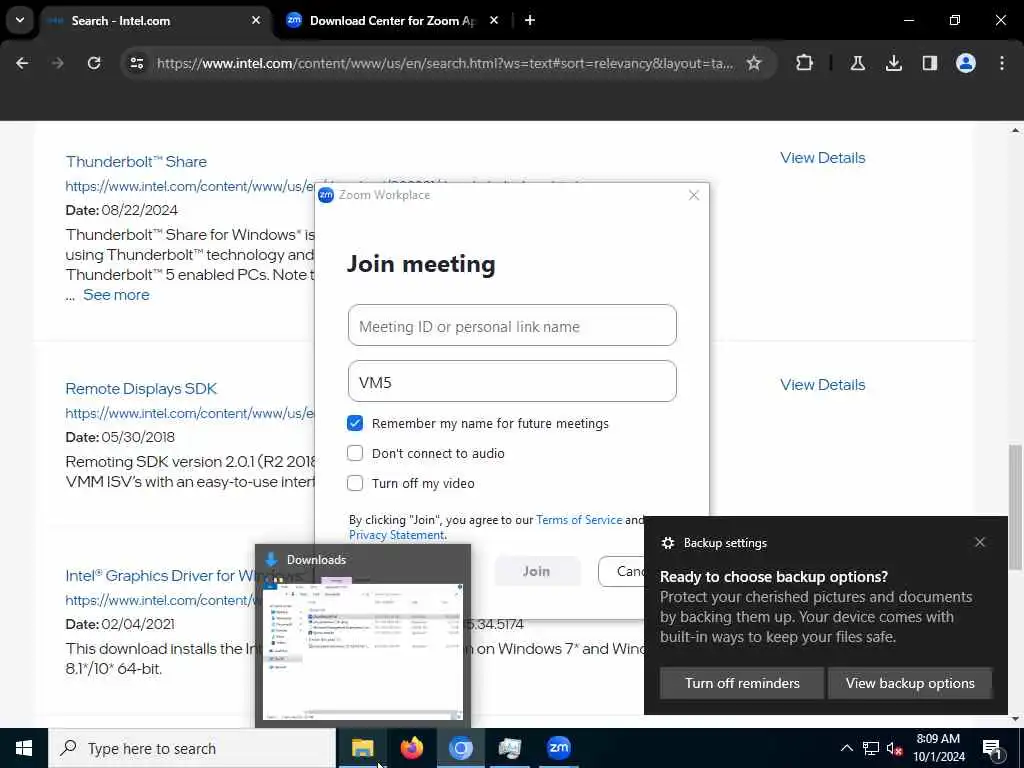The width and height of the screenshot is (1024, 768).
Task: Show hidden system tray icons
Action: (846, 748)
